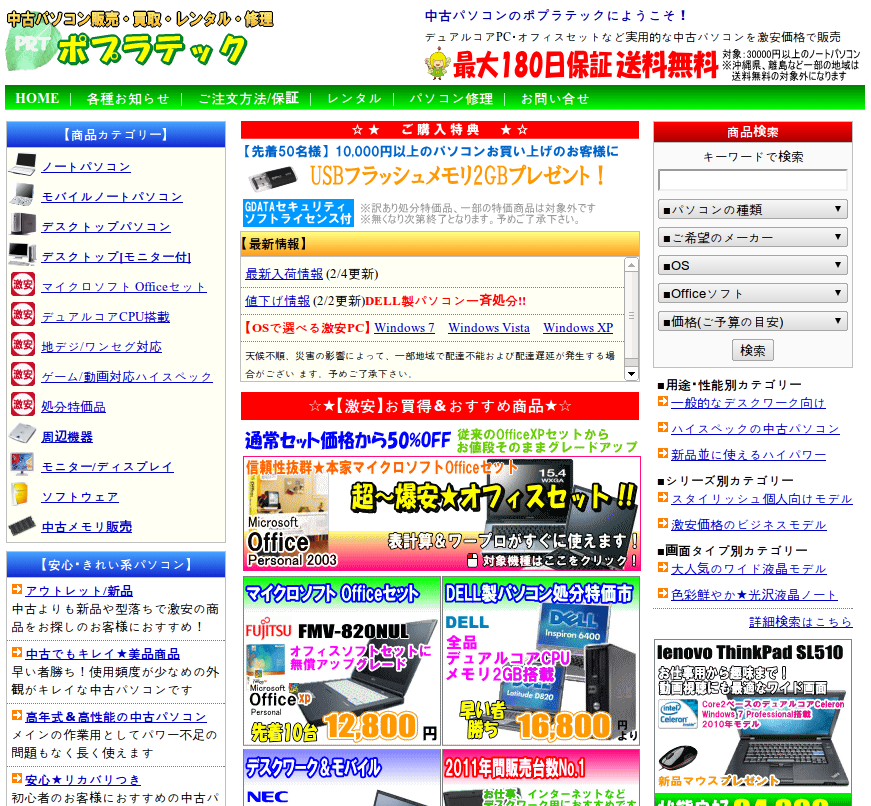871x806 pixels.
Task: Click the memory chip icon beside 中古メモリ販売
Action: point(22,526)
